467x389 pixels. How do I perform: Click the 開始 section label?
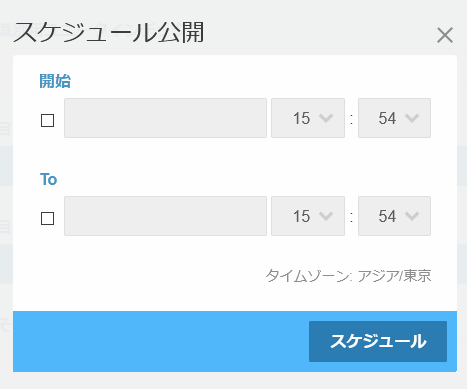coord(55,81)
